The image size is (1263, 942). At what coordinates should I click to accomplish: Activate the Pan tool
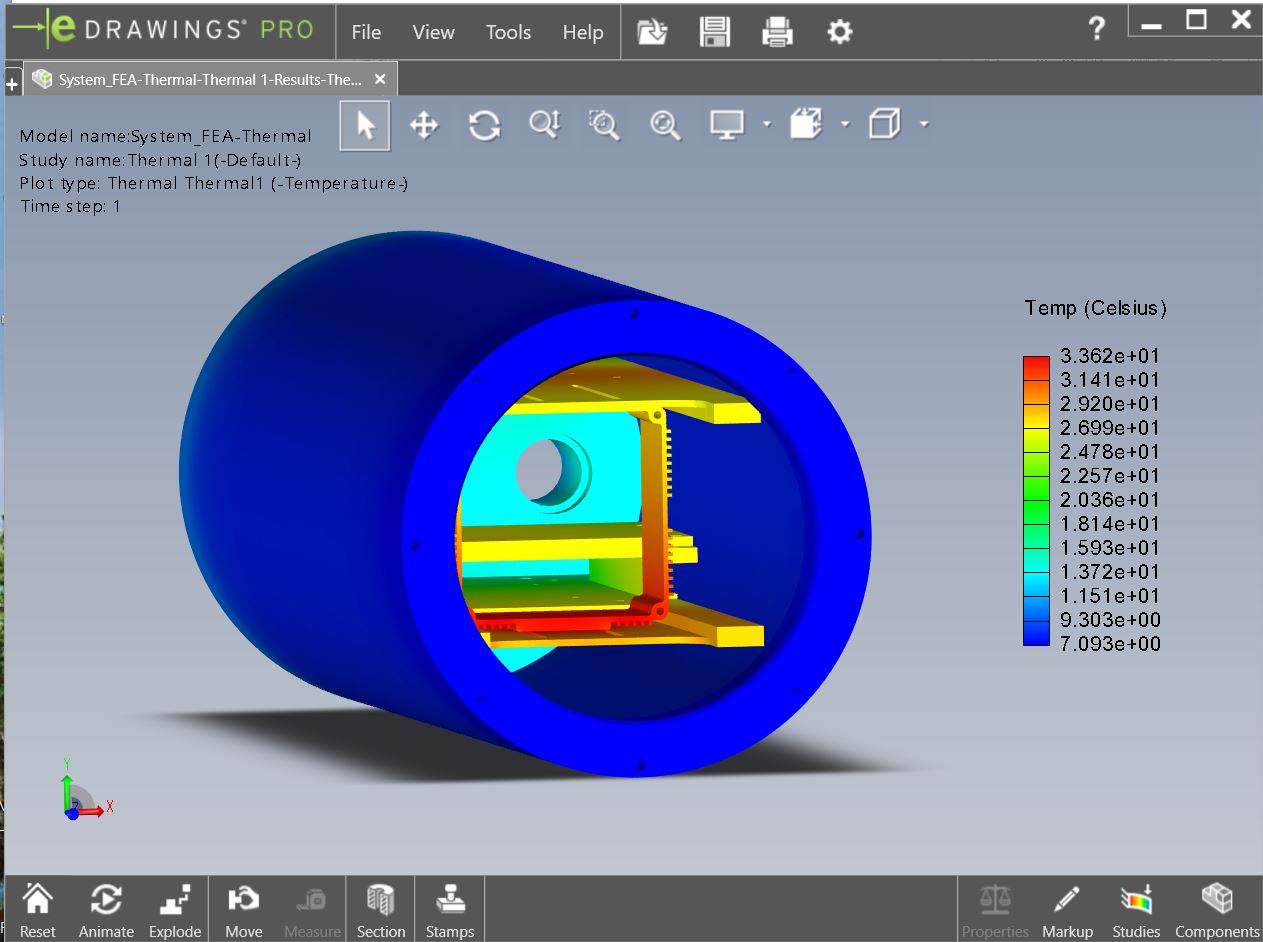[424, 125]
